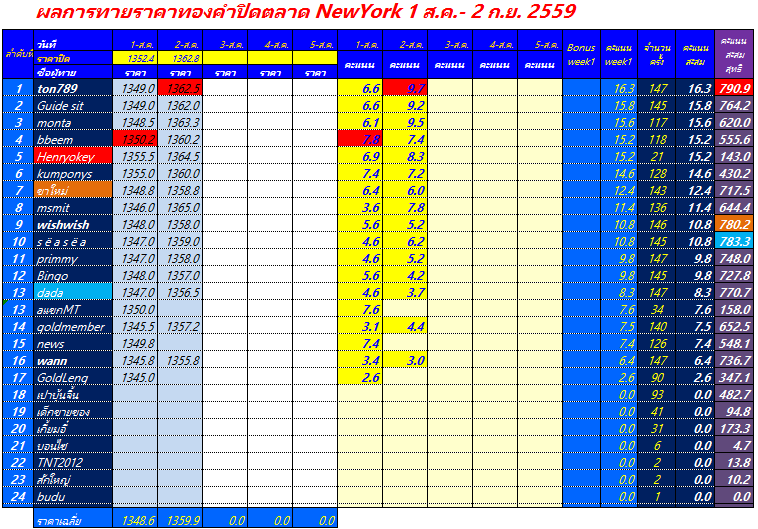The height and width of the screenshot is (529, 758).
Task: Select the red price cell 1362.5
Action: point(180,88)
